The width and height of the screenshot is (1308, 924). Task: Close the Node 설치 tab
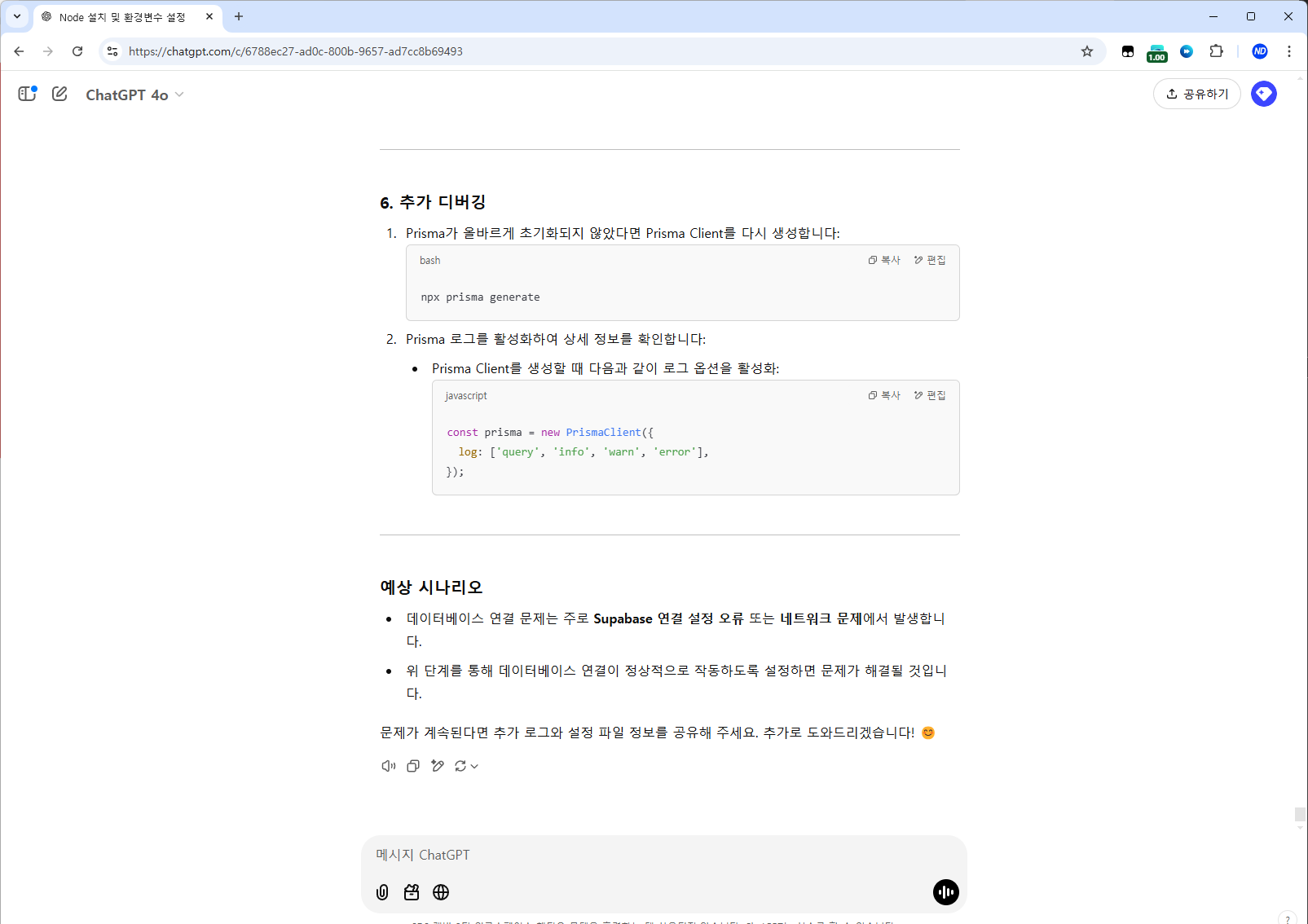(209, 16)
